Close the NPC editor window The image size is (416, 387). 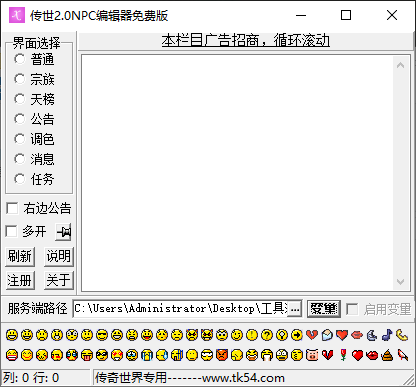pyautogui.click(x=392, y=15)
